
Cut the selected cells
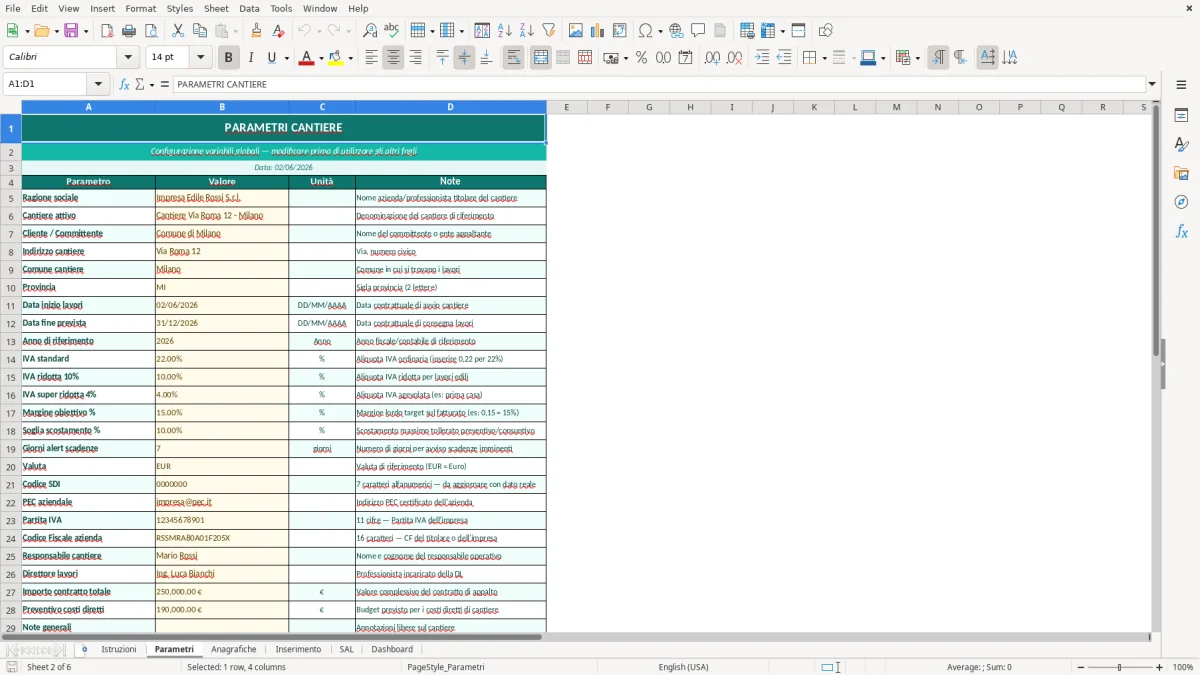point(178,31)
